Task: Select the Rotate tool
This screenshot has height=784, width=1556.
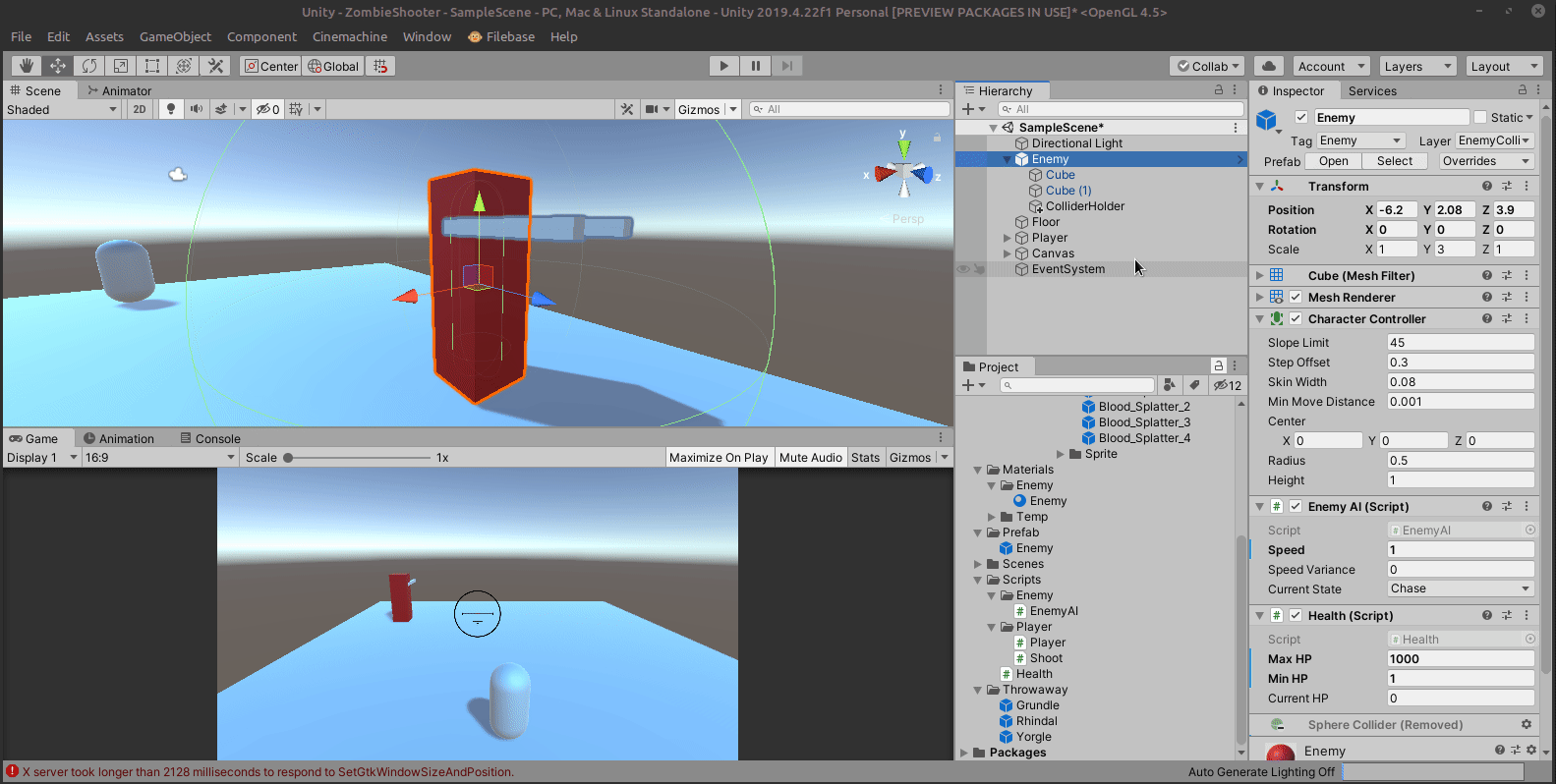Action: pyautogui.click(x=89, y=66)
